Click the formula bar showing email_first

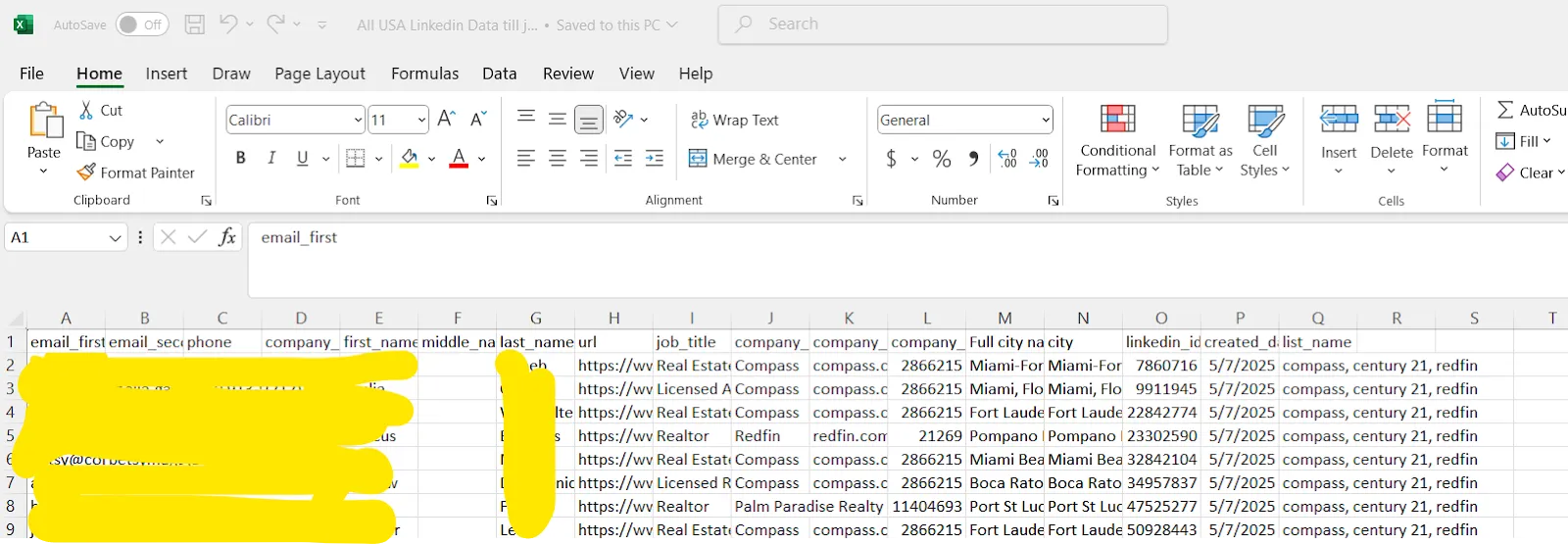(906, 259)
